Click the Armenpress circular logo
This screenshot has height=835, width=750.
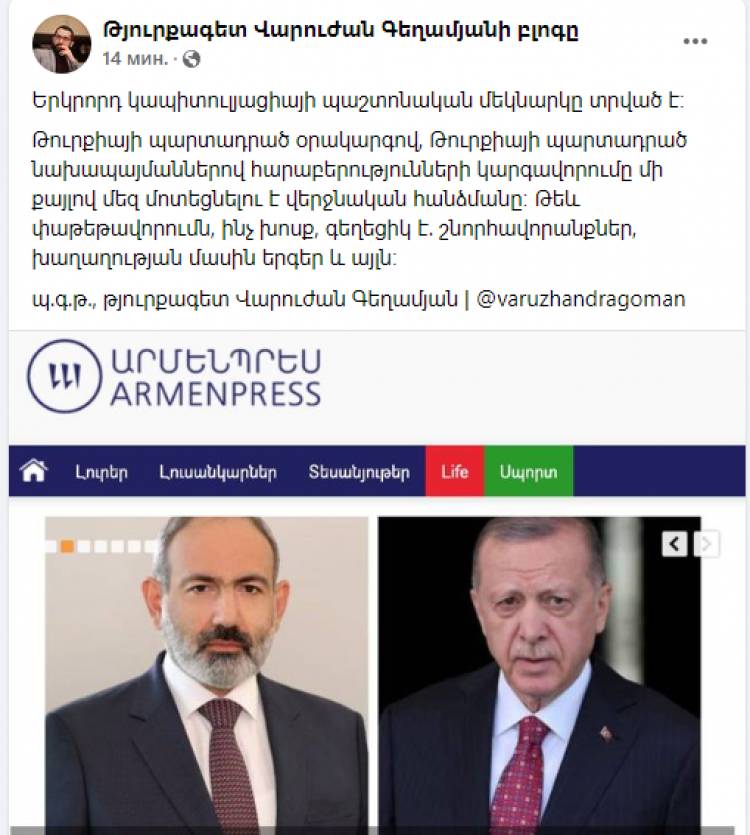64,376
